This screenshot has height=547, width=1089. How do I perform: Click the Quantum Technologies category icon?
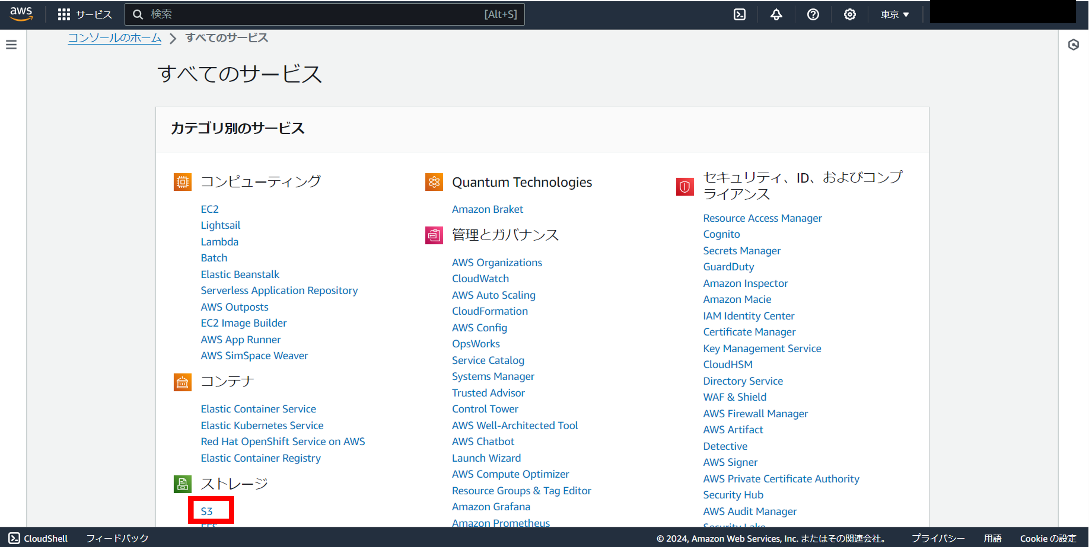point(434,183)
